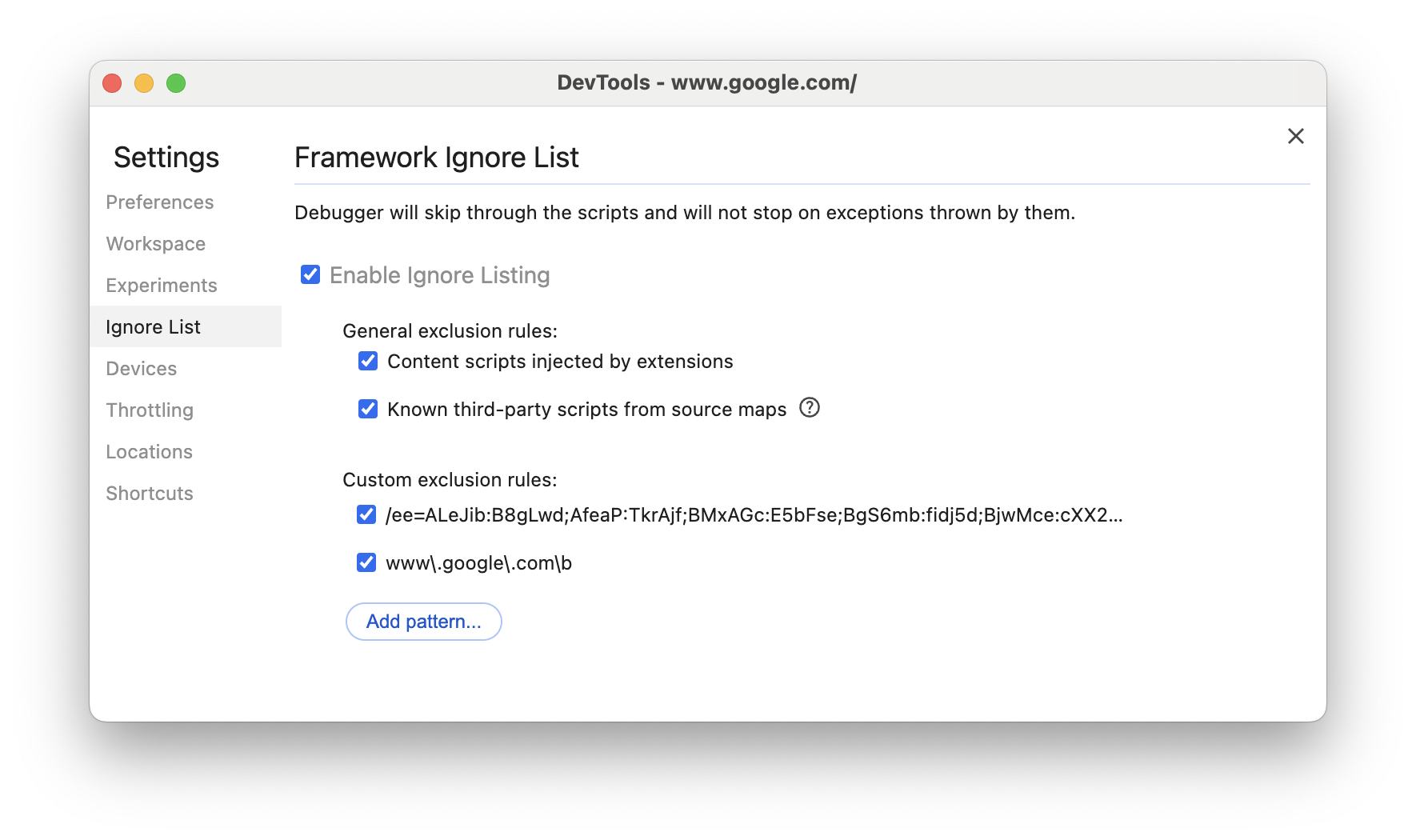This screenshot has width=1416, height=840.
Task: Click the red traffic light button
Action: (x=111, y=82)
